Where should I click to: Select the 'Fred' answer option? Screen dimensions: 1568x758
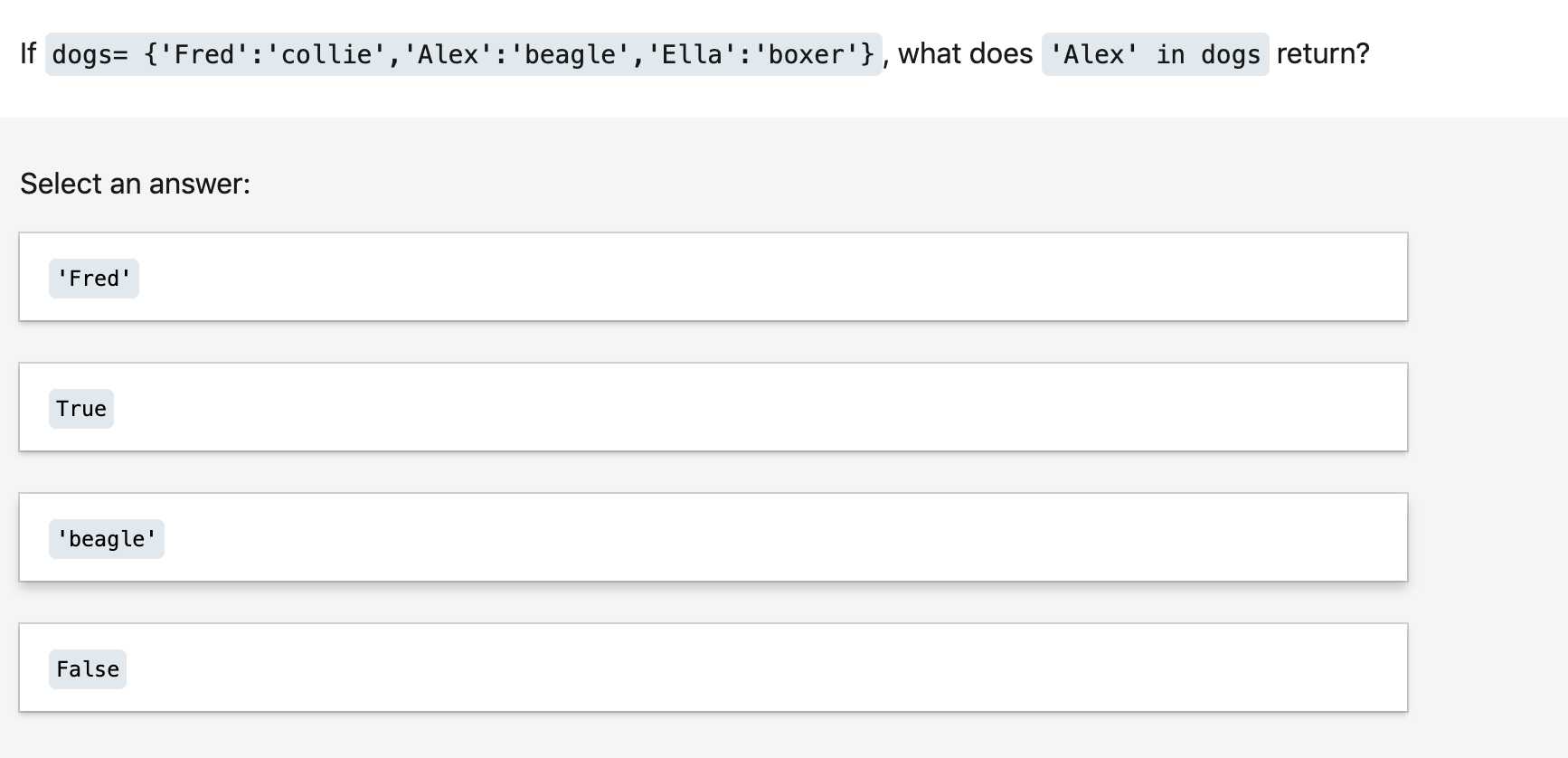coord(94,279)
